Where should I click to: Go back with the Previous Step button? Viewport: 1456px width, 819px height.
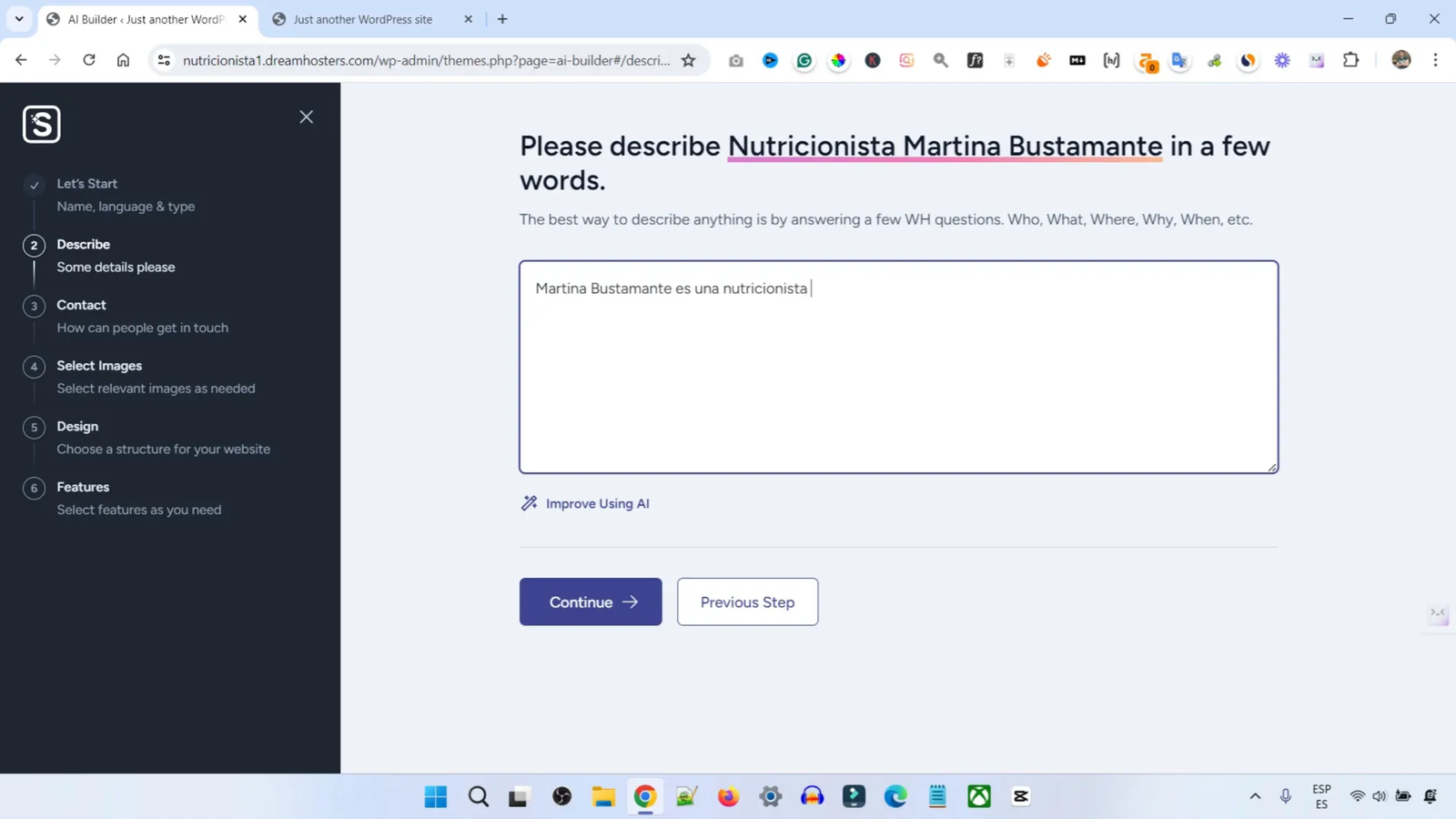tap(747, 602)
